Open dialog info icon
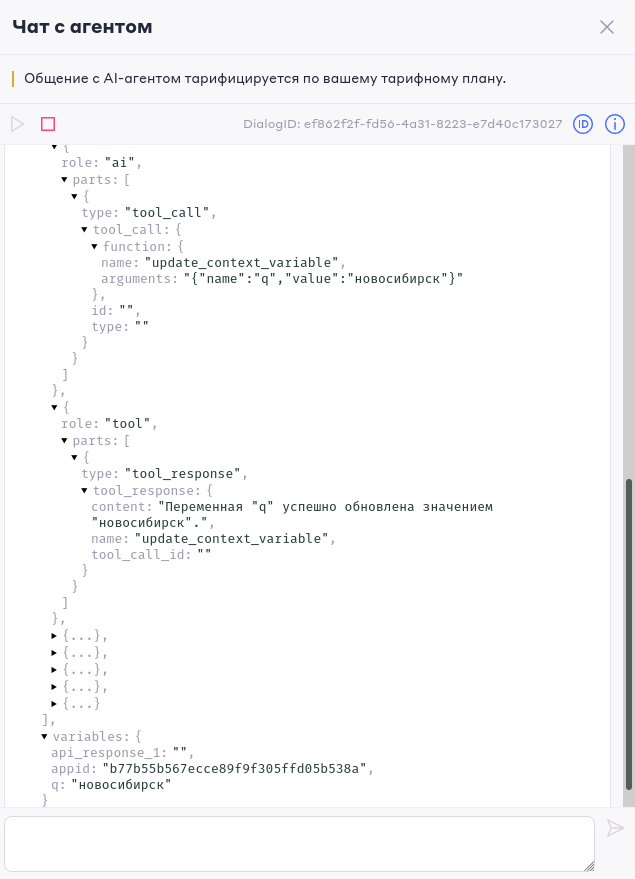This screenshot has width=635, height=879. (x=615, y=124)
